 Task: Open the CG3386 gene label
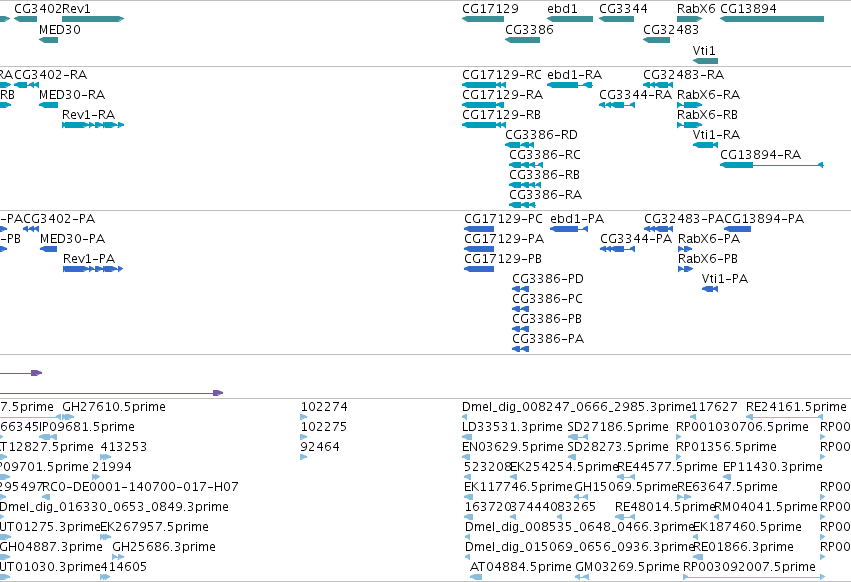[x=529, y=30]
